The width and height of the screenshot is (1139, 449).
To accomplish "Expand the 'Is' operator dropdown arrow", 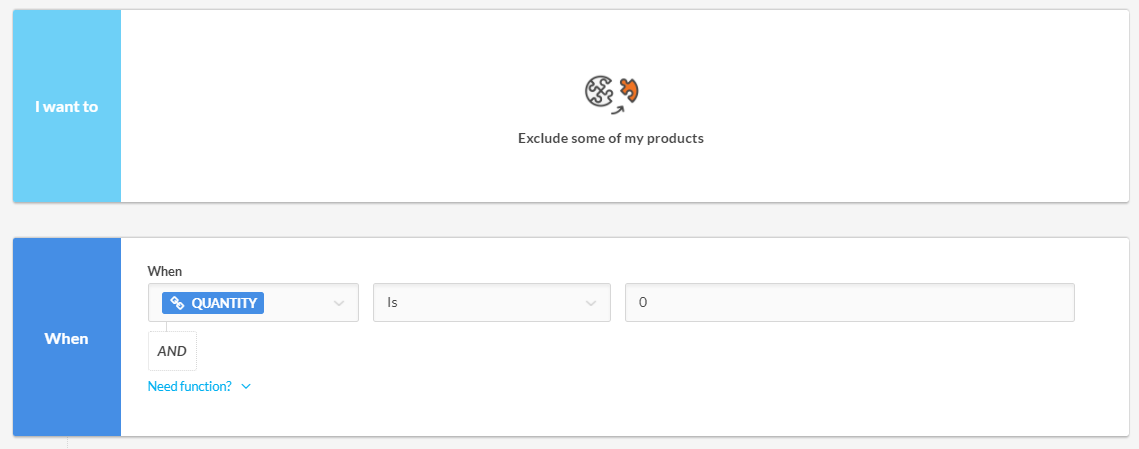I will pyautogui.click(x=591, y=303).
